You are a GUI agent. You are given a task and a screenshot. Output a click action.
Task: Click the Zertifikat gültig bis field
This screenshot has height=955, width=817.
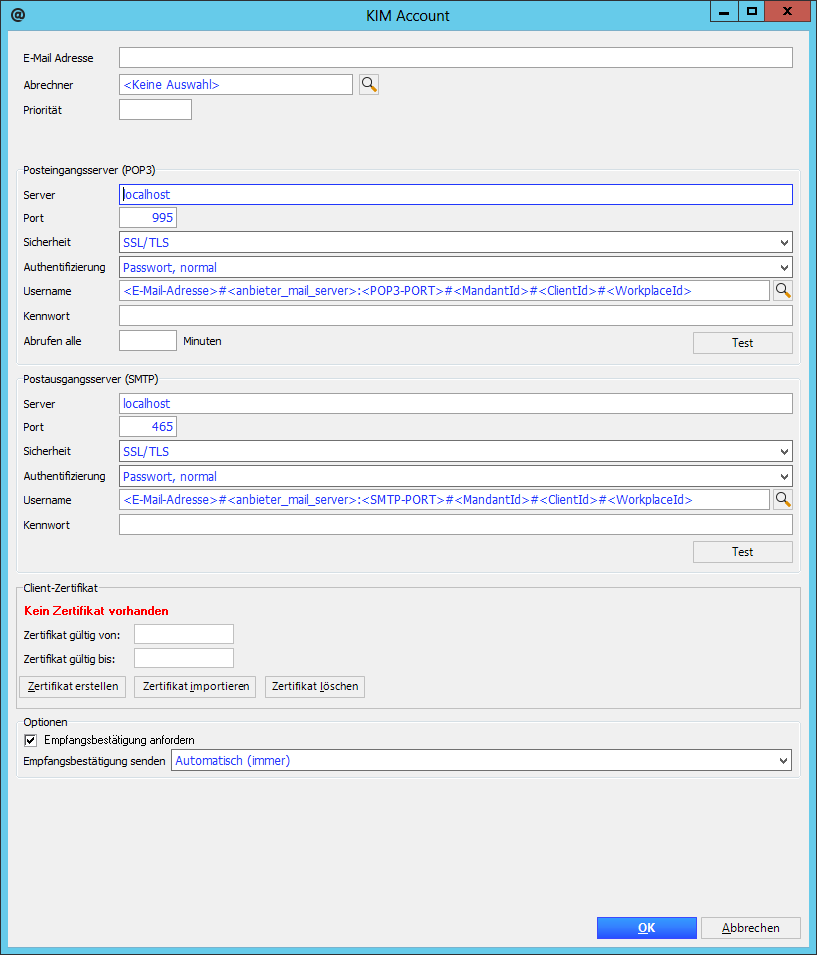click(184, 658)
